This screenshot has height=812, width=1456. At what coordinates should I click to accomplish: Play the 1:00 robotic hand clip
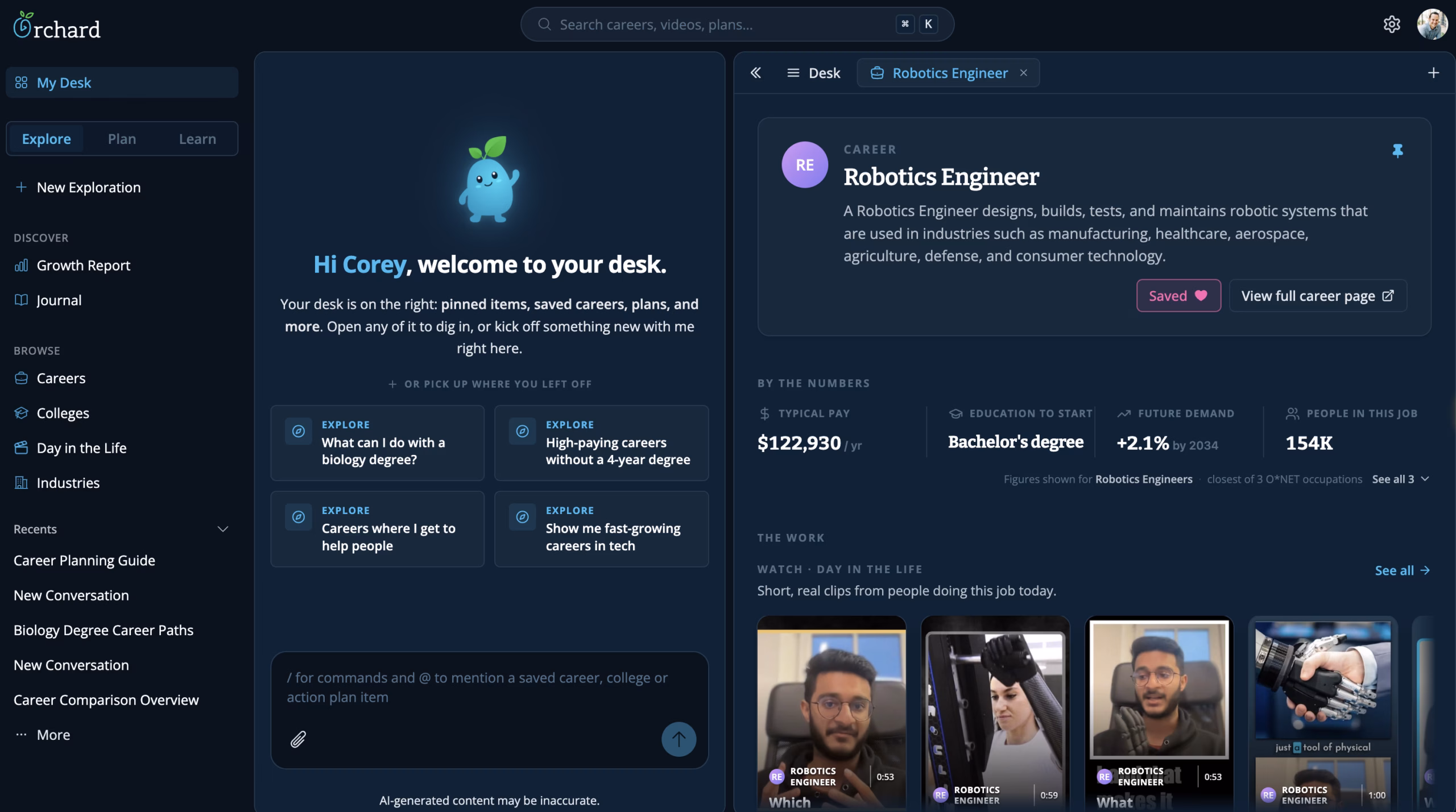(x=1323, y=713)
